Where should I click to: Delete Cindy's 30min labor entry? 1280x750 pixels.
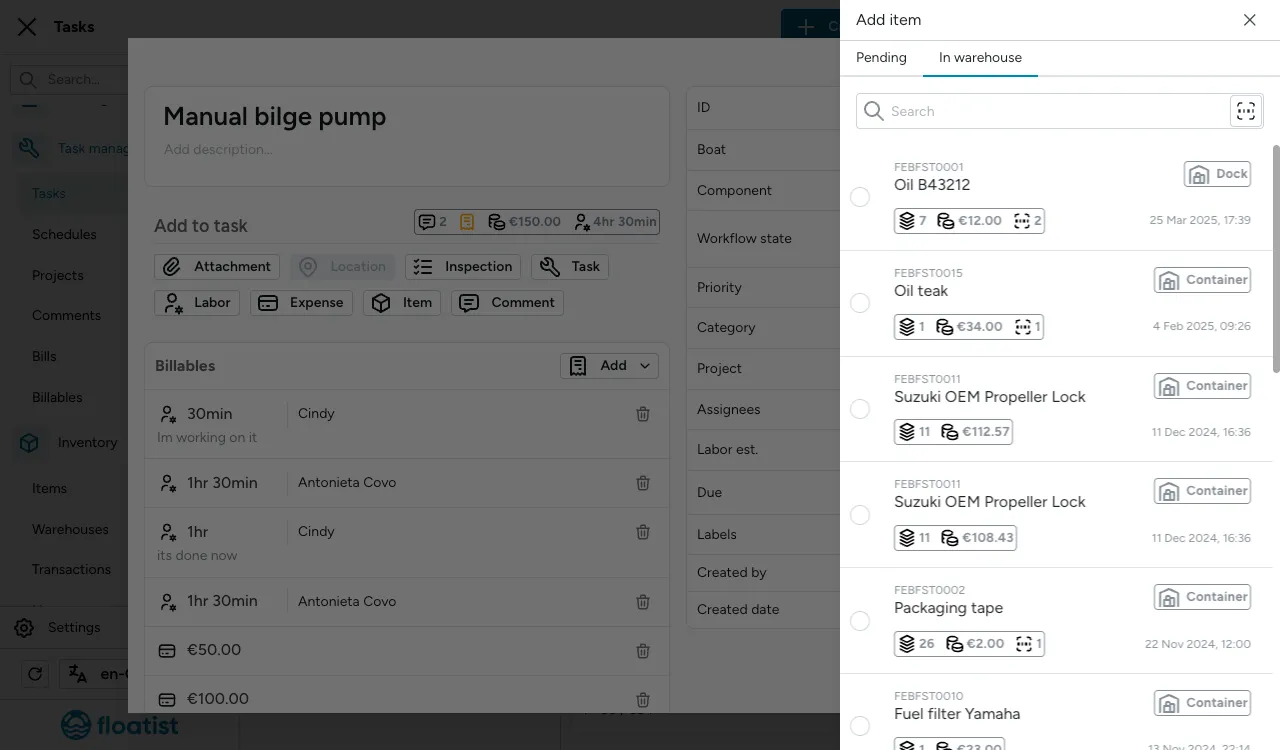pos(643,414)
